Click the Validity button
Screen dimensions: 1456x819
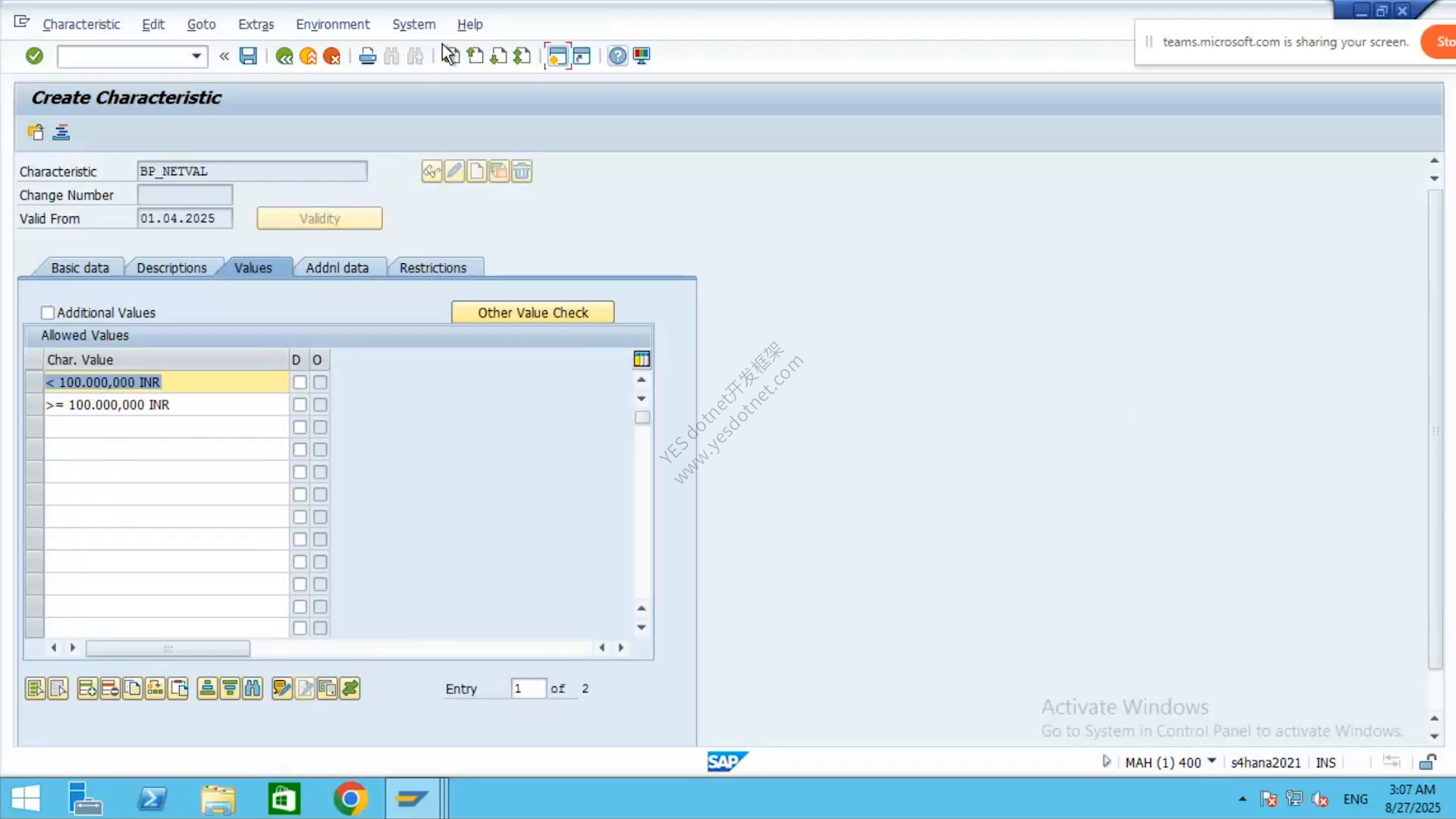click(x=319, y=218)
